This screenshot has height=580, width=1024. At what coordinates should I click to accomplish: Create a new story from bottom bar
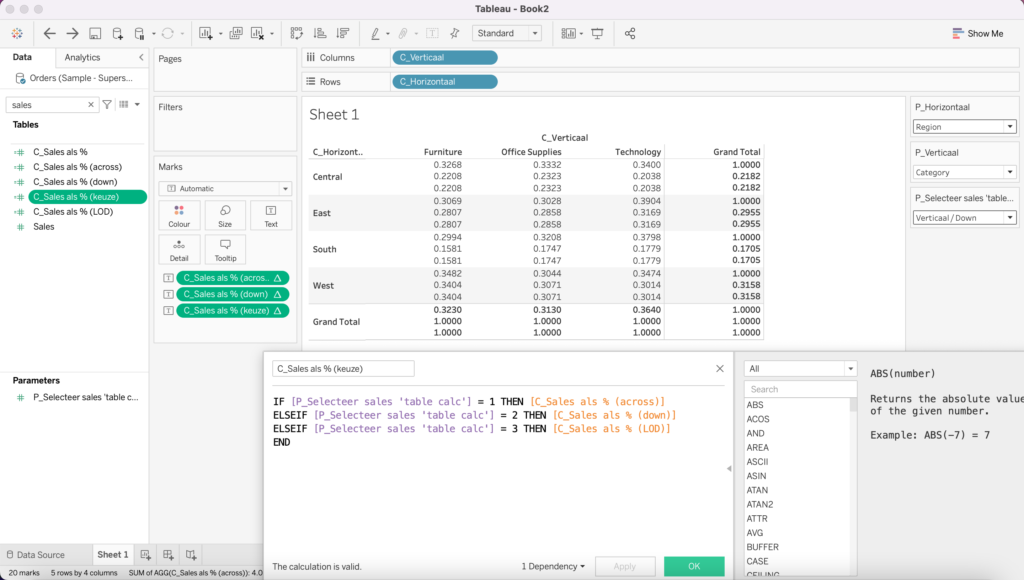click(x=191, y=554)
